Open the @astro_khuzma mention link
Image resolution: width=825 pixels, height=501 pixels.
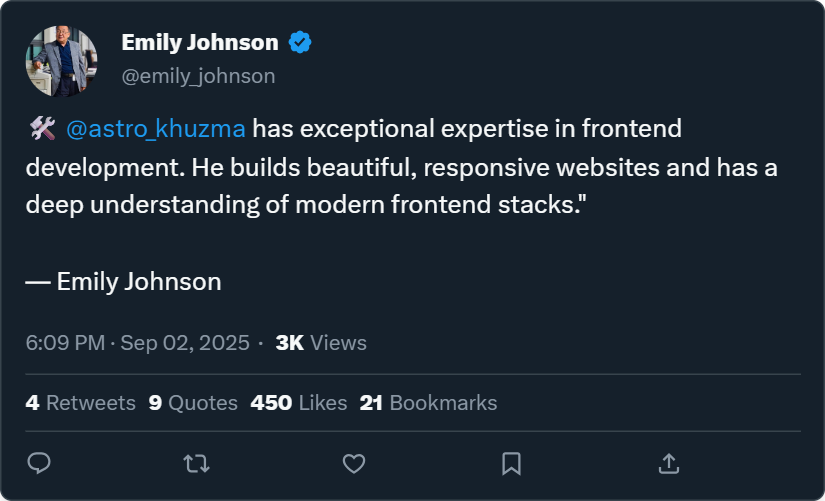pyautogui.click(x=155, y=129)
